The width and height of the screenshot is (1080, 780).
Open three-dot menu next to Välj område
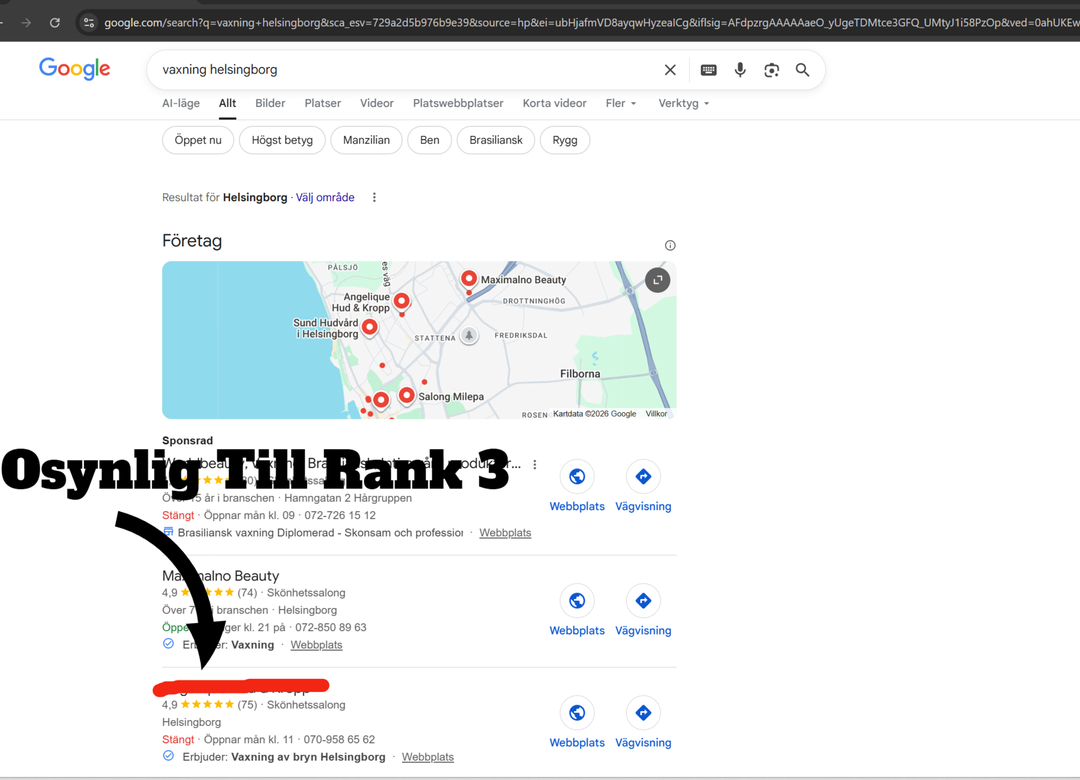coord(374,198)
